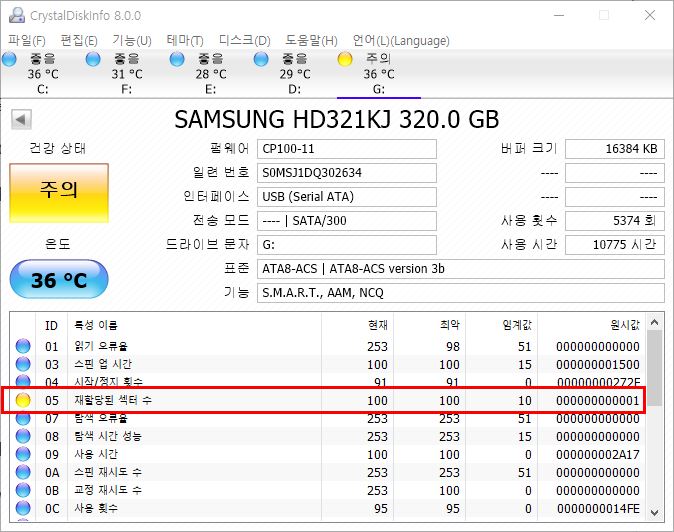This screenshot has height=532, width=674.
Task: Click the 임계값 column header
Action: [x=501, y=325]
